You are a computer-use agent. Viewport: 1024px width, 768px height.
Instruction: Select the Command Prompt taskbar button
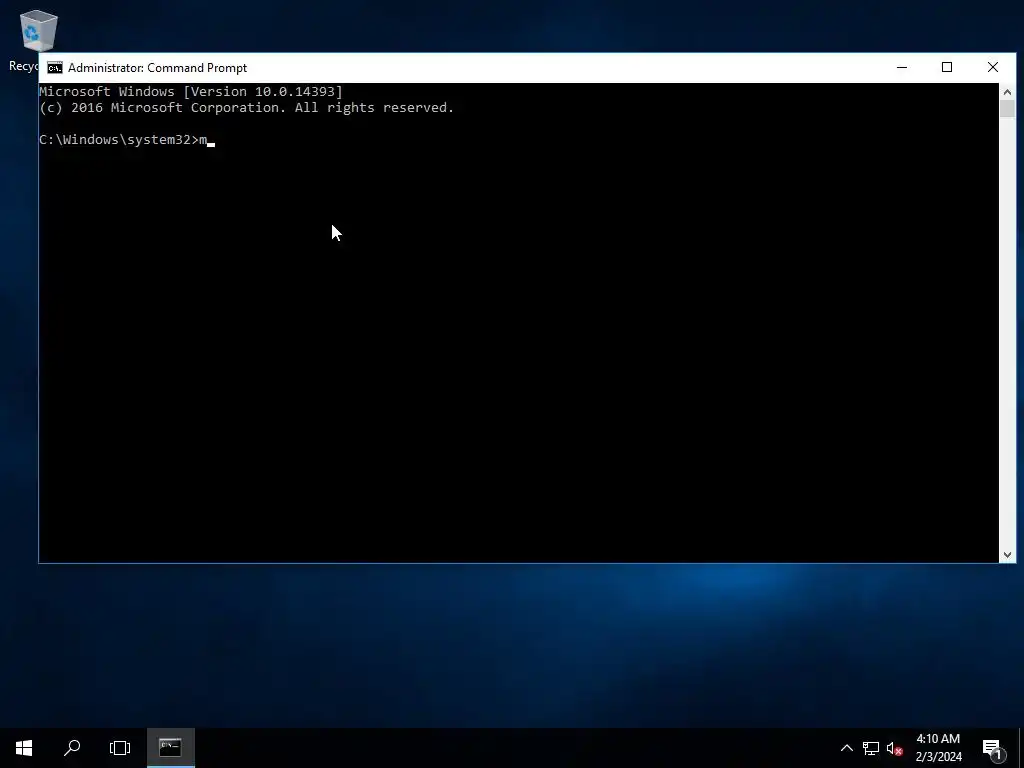(170, 748)
